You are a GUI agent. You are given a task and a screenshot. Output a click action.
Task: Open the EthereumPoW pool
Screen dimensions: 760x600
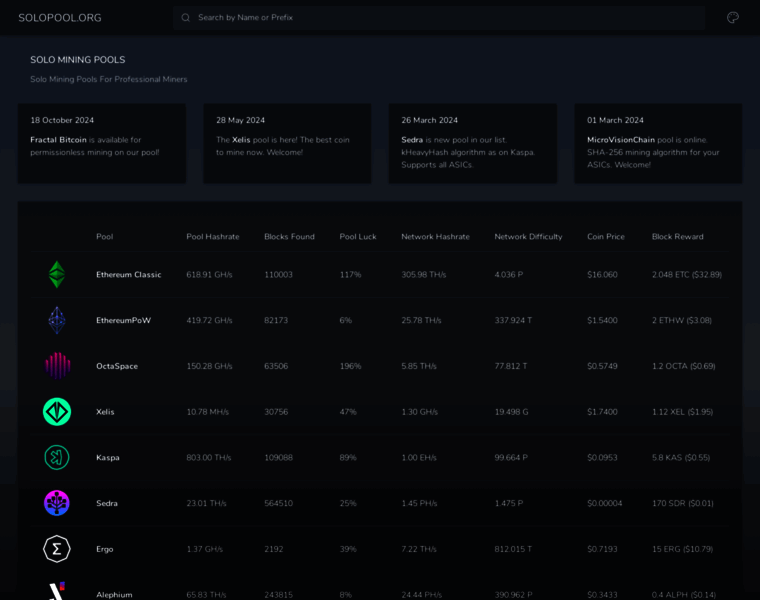(123, 320)
